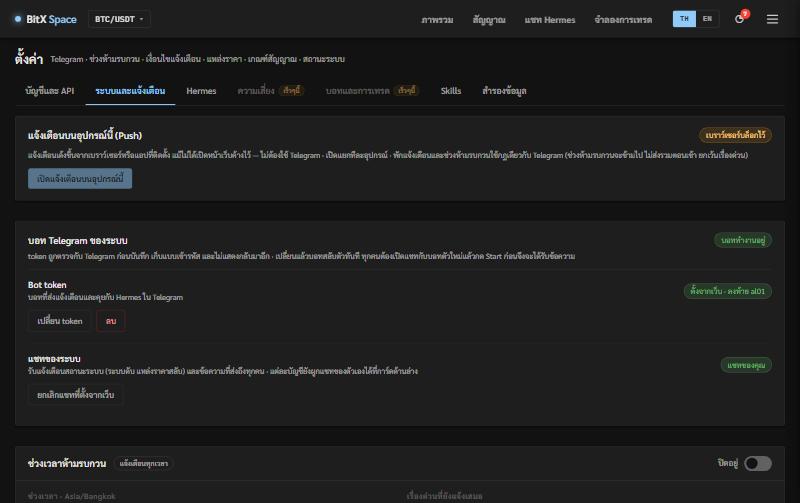The width and height of the screenshot is (800, 503).
Task: Select the บอทและการเทรด tab
Action: (x=372, y=91)
